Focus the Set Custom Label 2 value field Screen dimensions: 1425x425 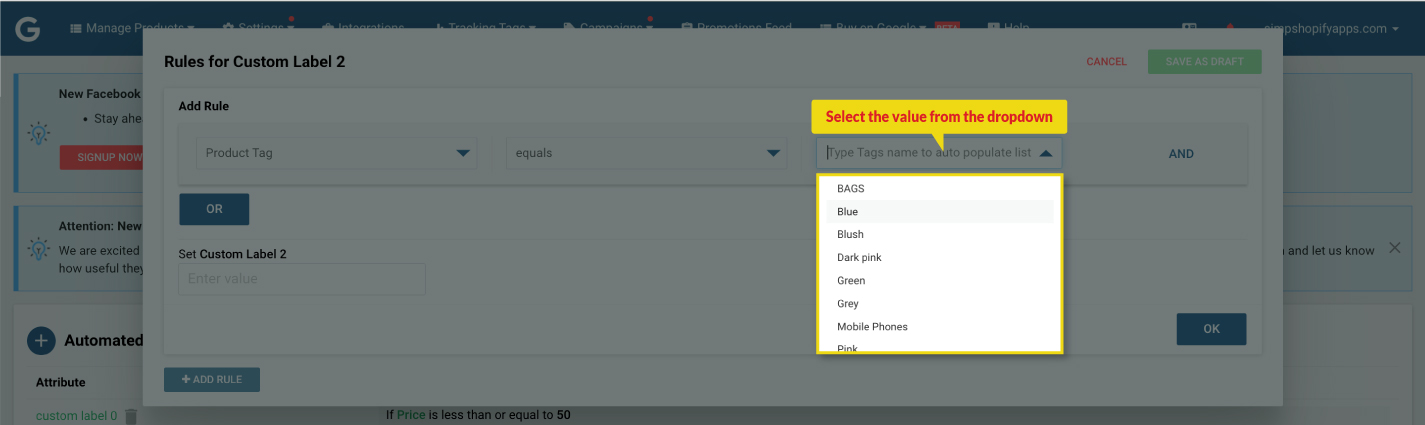pos(302,279)
